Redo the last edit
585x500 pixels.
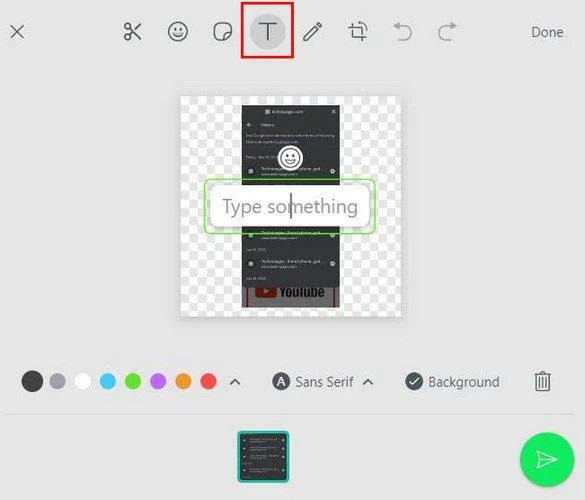(x=447, y=31)
